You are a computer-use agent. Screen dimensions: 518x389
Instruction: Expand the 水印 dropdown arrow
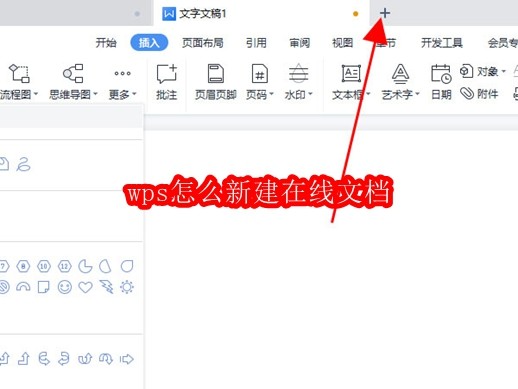pos(310,94)
